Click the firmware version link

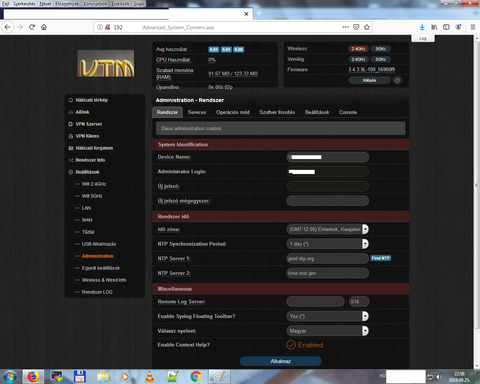(x=372, y=70)
